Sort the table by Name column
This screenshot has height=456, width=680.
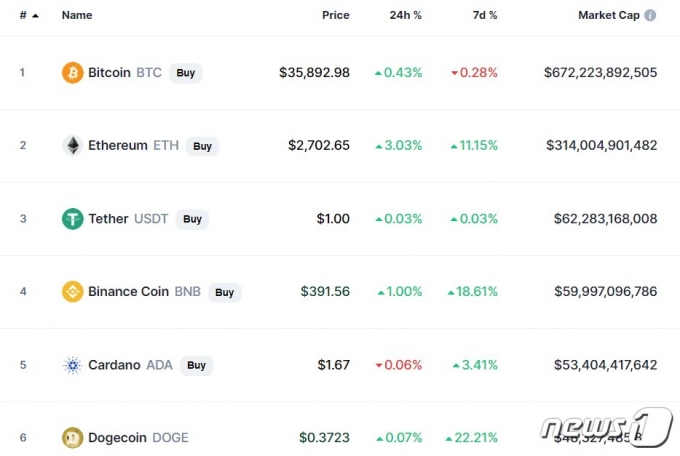click(77, 15)
